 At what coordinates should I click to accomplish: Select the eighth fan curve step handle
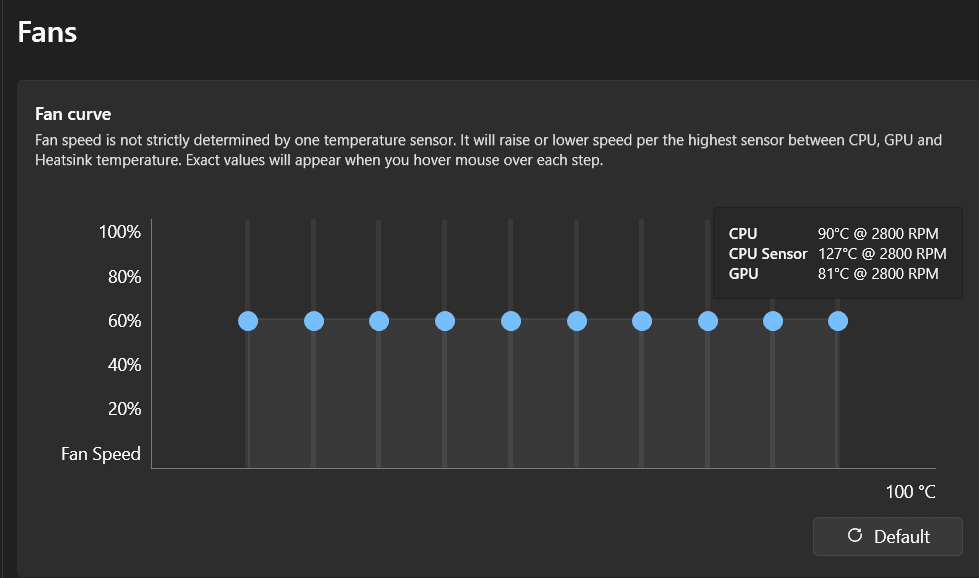[708, 321]
